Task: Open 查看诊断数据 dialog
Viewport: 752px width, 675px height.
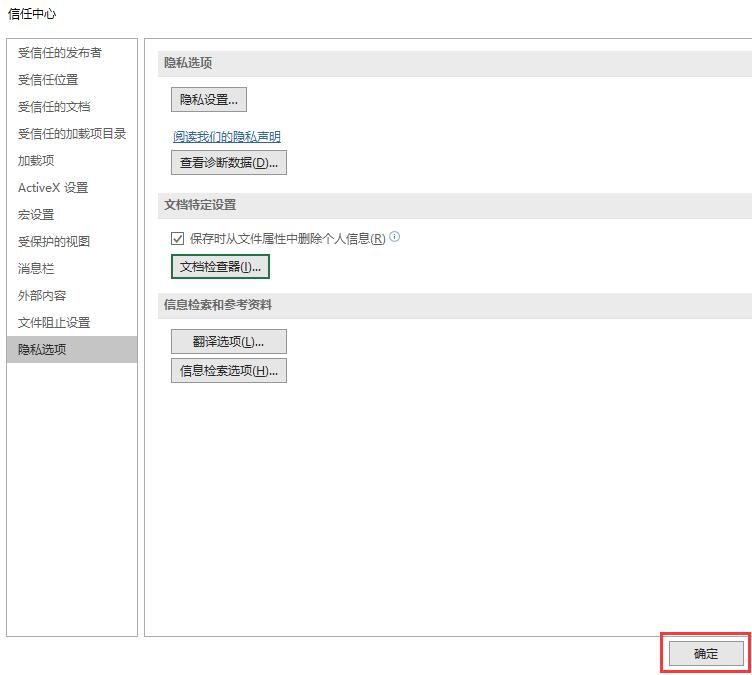Action: click(x=229, y=163)
